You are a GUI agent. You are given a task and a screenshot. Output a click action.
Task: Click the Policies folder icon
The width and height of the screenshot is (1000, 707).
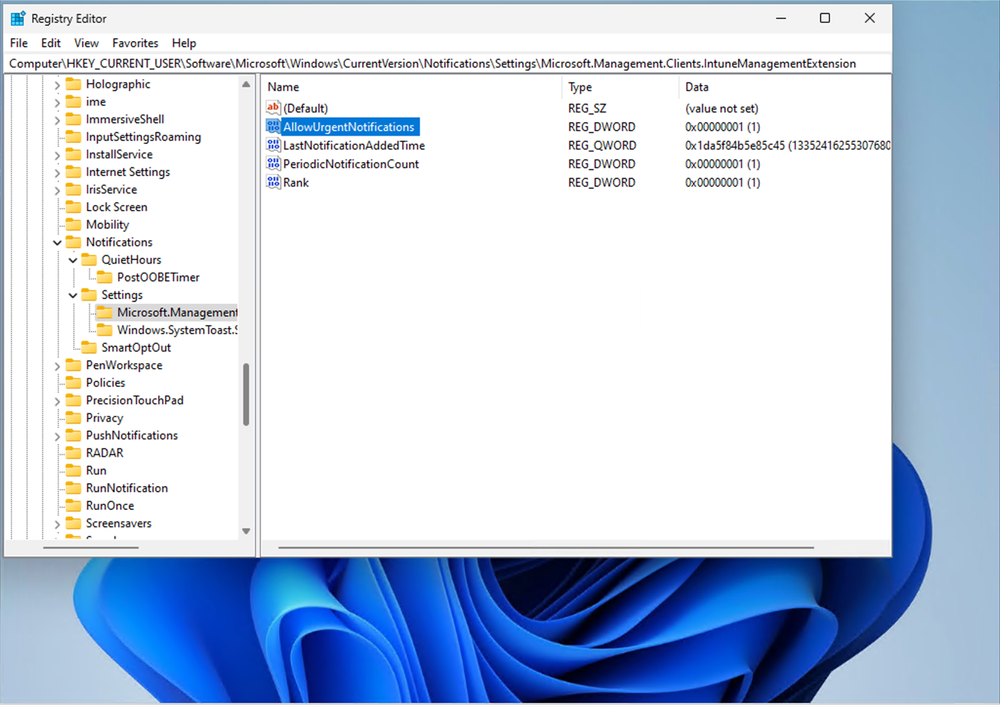pyautogui.click(x=74, y=383)
